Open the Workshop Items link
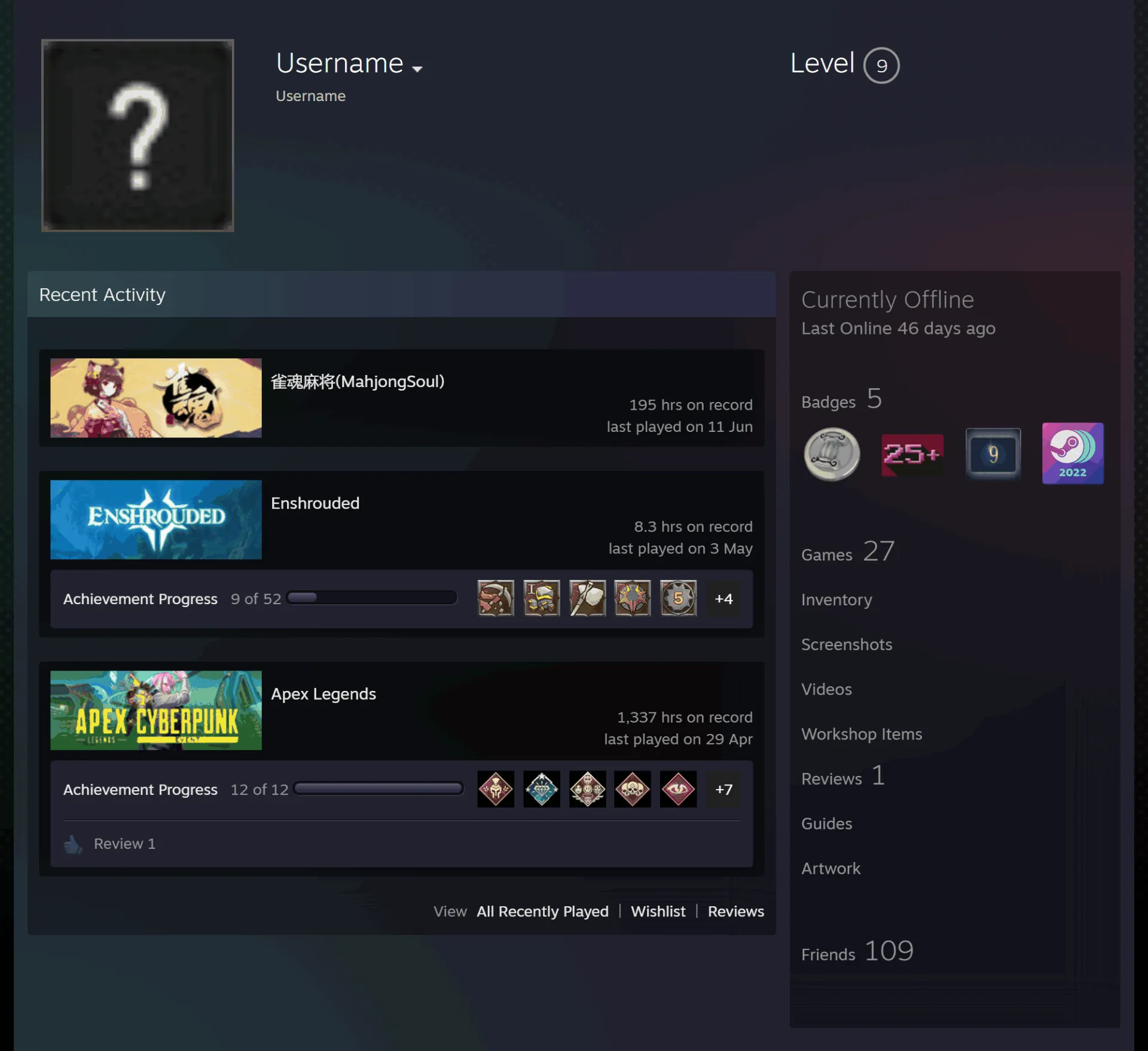 (x=862, y=734)
